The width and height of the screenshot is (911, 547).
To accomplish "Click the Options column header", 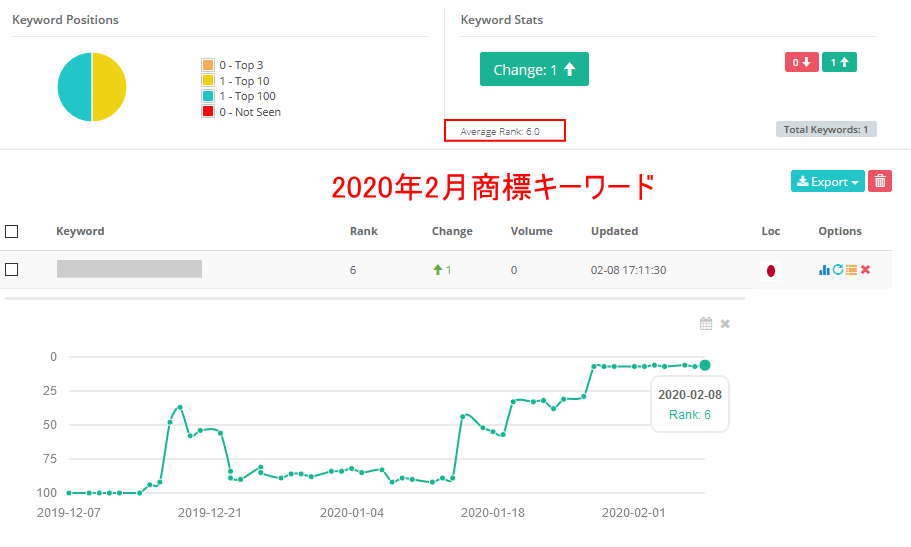I will click(x=840, y=231).
